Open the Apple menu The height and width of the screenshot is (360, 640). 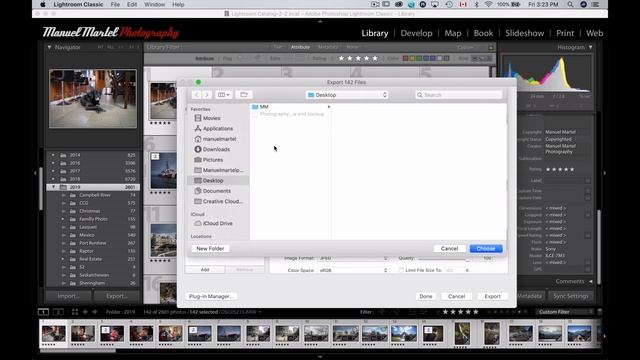click(43, 4)
